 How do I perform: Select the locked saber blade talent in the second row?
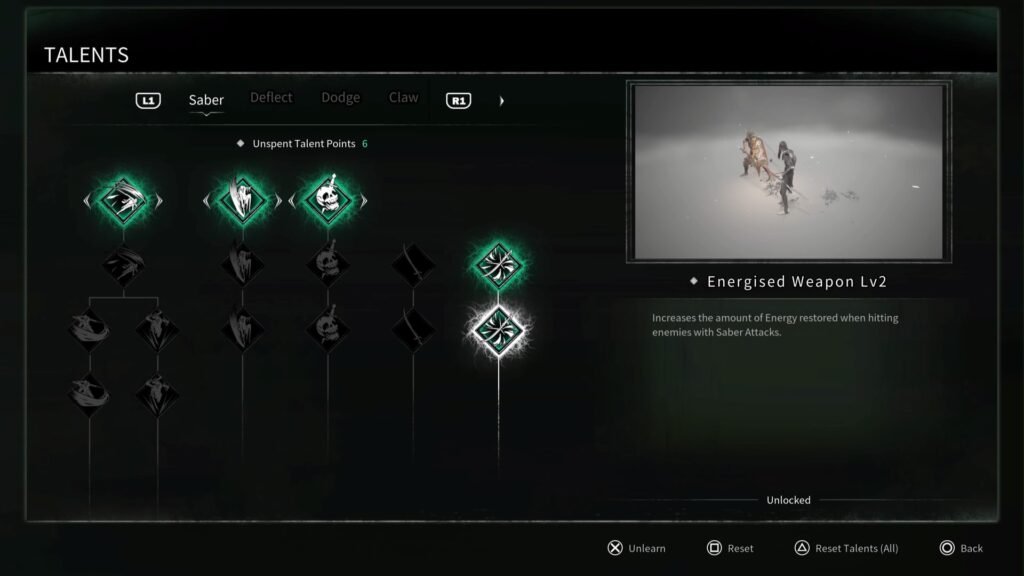[413, 264]
